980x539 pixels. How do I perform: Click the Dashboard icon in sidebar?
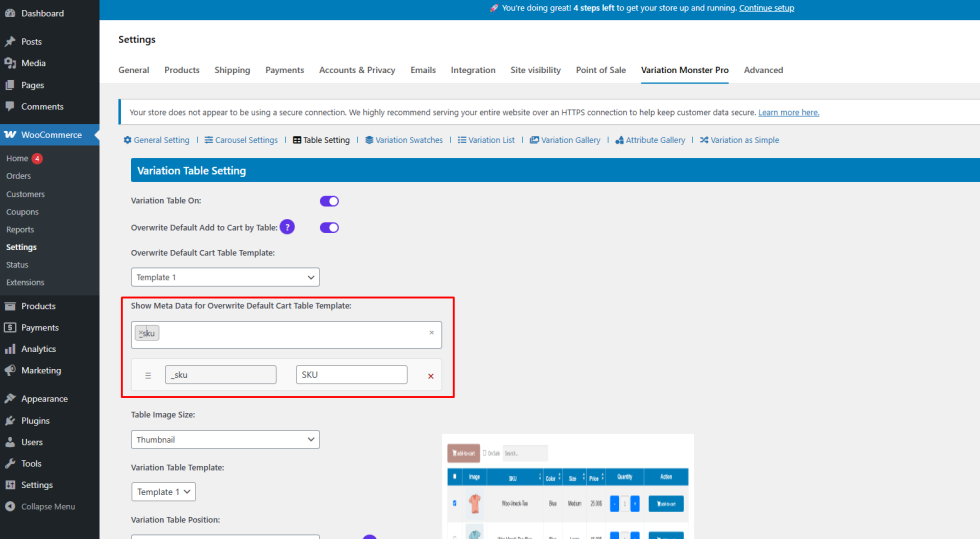click(10, 13)
